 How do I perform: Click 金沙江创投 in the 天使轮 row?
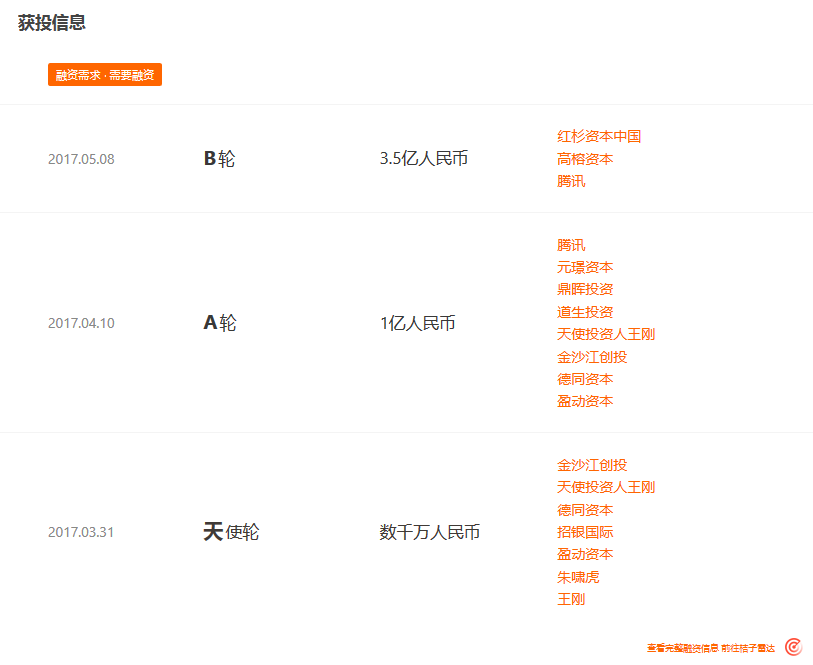[x=592, y=465]
